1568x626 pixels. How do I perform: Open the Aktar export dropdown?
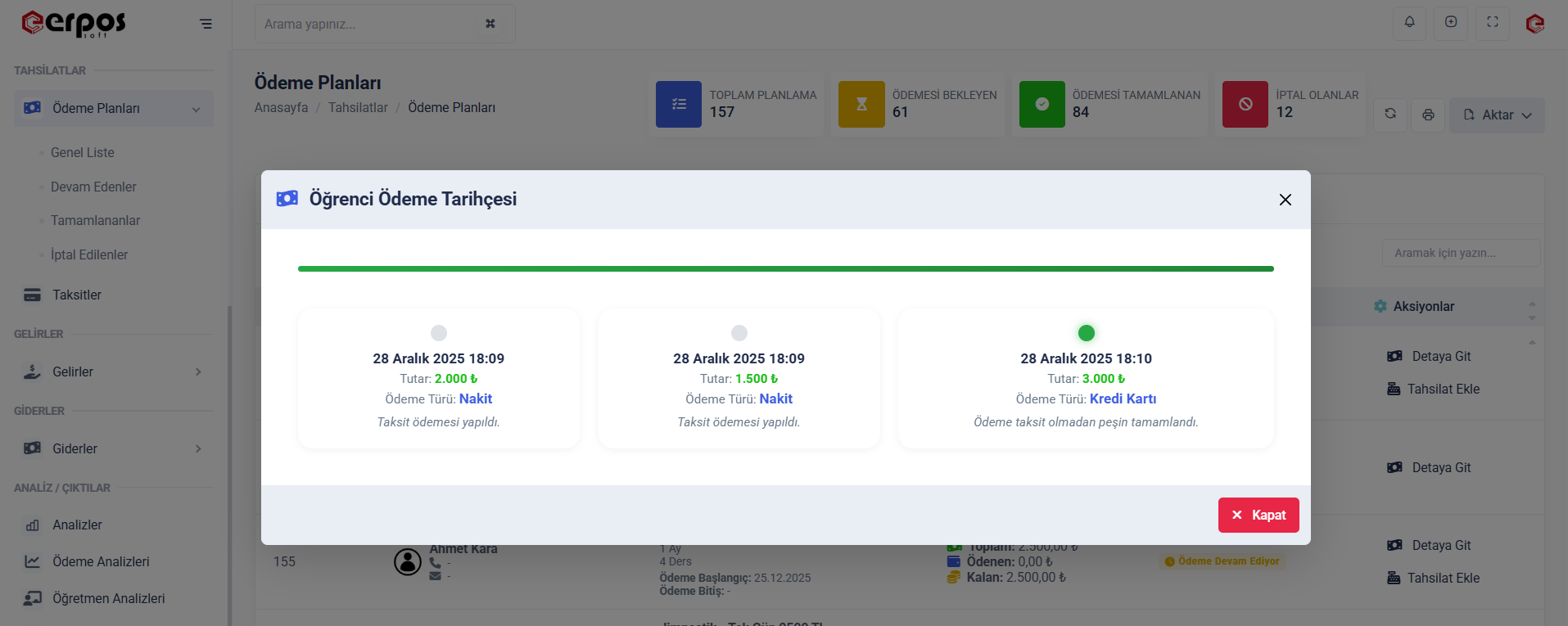pyautogui.click(x=1497, y=115)
